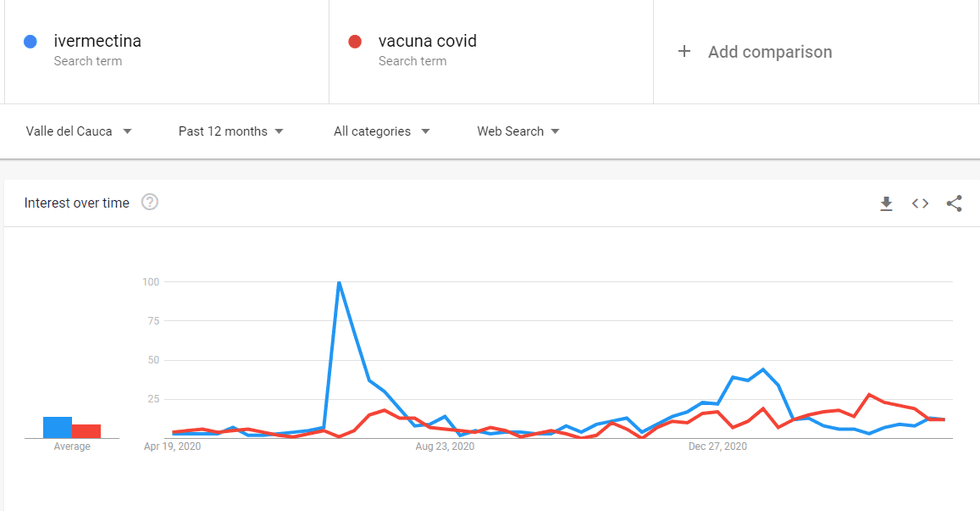The height and width of the screenshot is (511, 980).
Task: Open the embed code icon
Action: coord(920,204)
